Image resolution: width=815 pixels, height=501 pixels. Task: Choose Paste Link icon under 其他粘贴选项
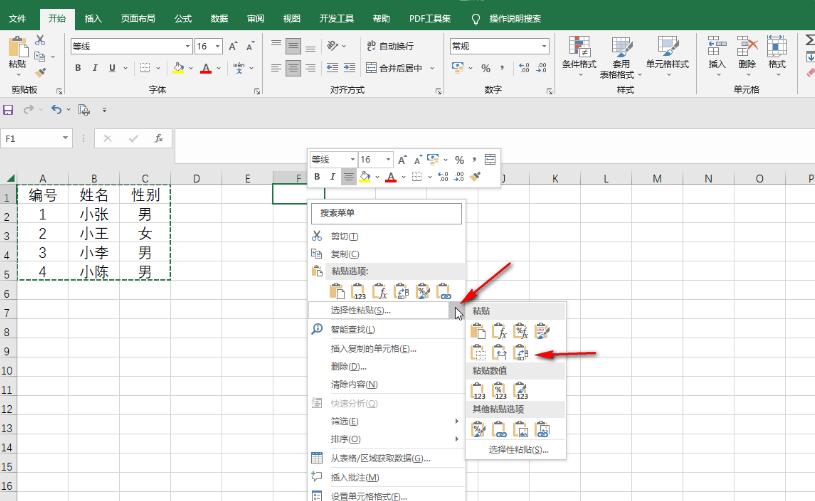(x=499, y=429)
